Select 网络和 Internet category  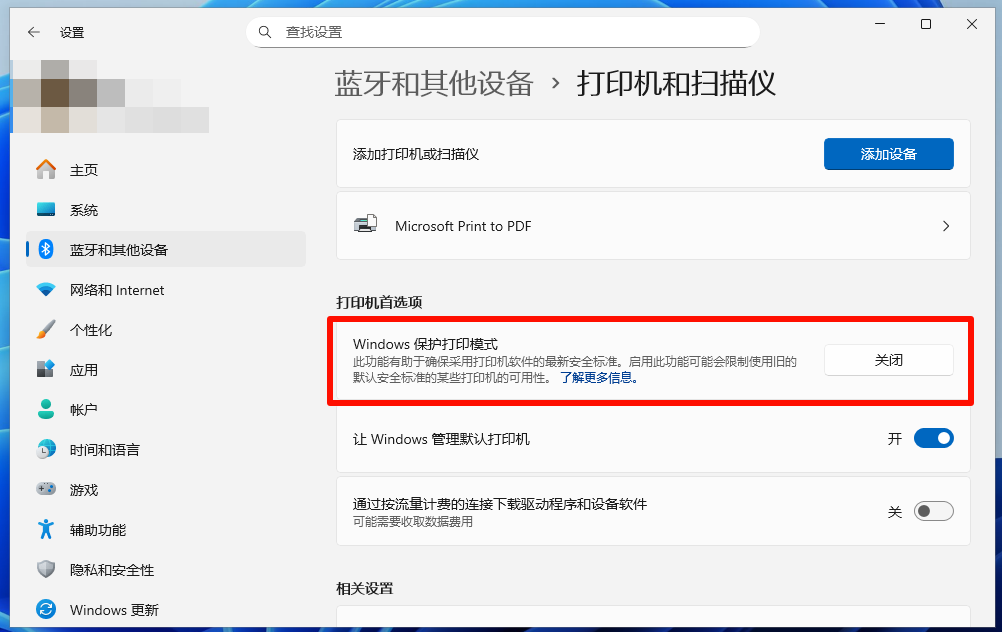[166, 290]
